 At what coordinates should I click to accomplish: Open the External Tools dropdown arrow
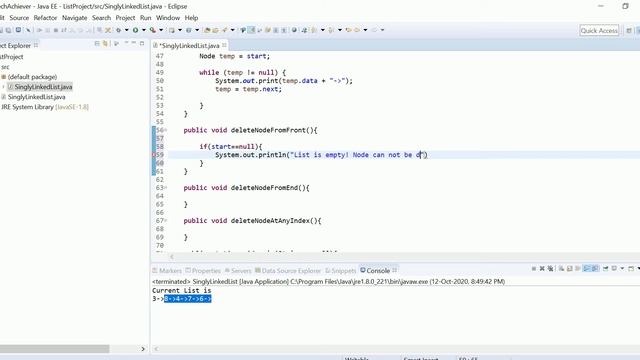(161, 30)
